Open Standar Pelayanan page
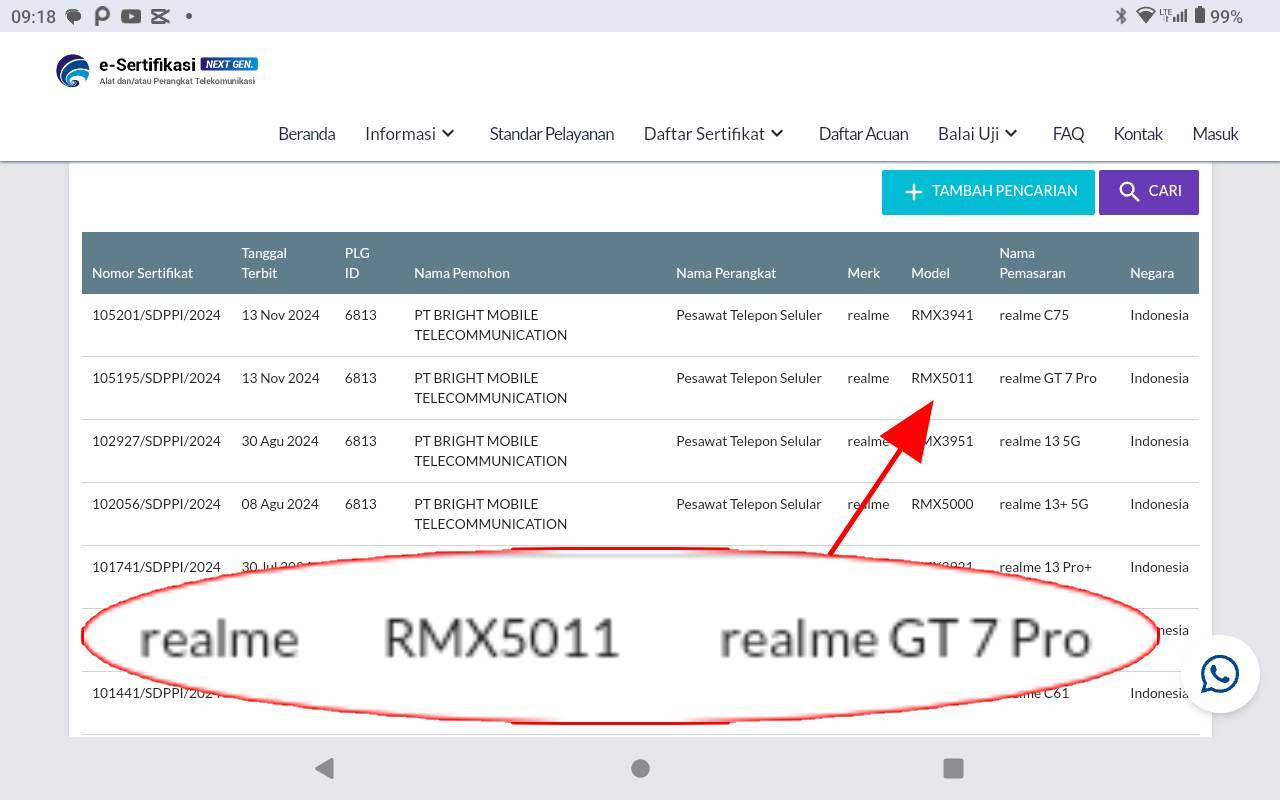The width and height of the screenshot is (1280, 800). pyautogui.click(x=551, y=133)
